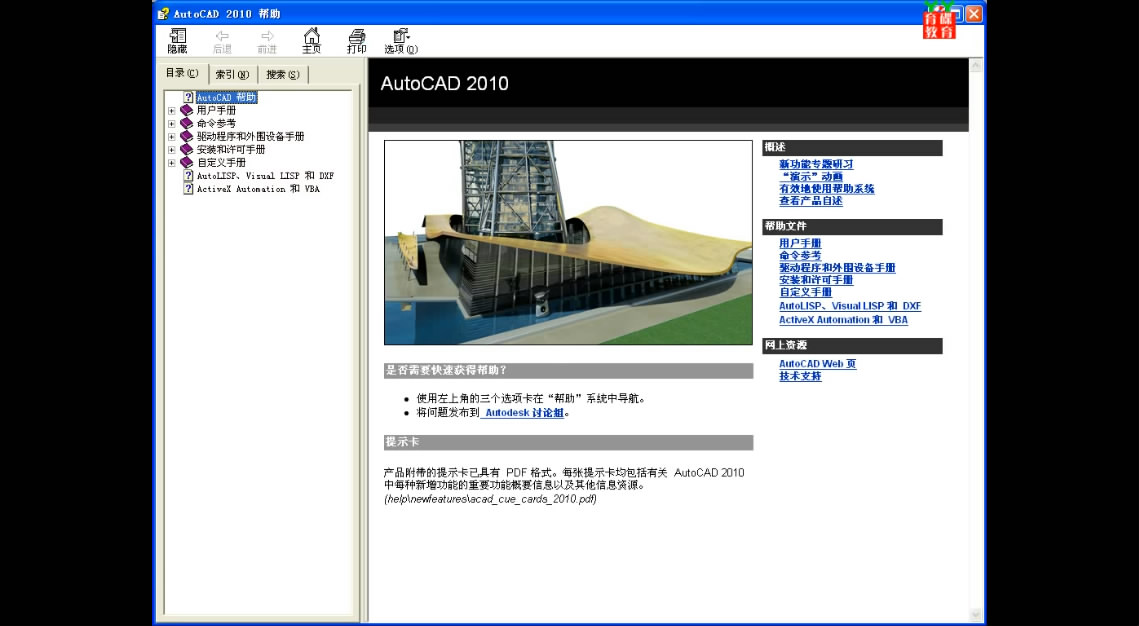Click the book icon beside 用户手册 in tree
Viewport: 1139px width, 626px height.
(x=187, y=110)
